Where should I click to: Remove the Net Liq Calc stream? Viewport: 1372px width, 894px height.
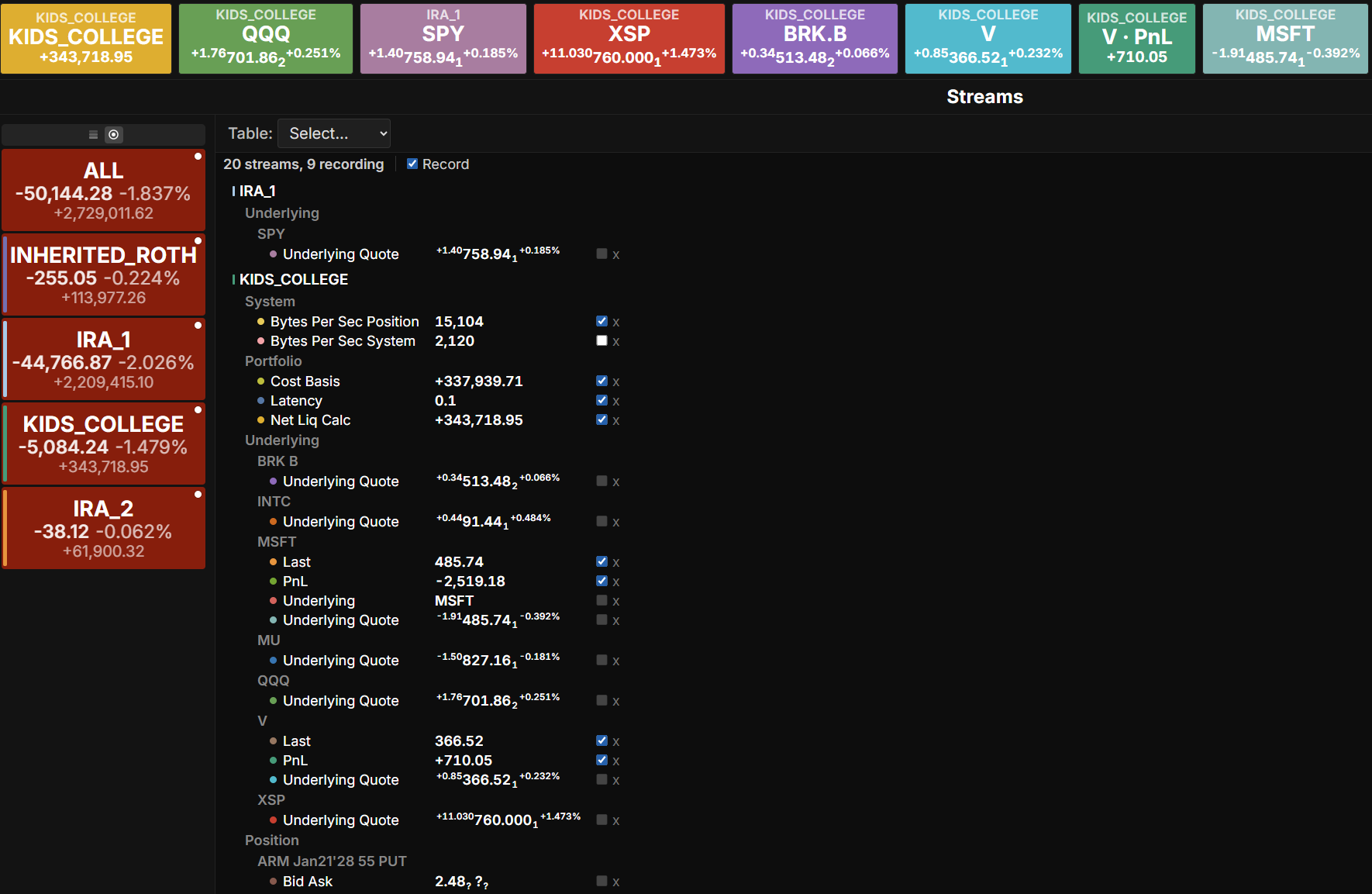click(616, 421)
